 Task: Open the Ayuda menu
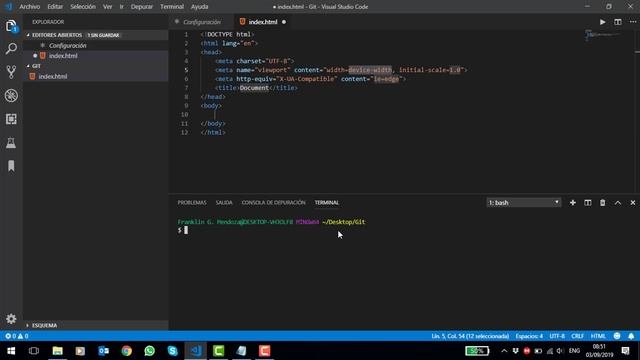pos(199,7)
